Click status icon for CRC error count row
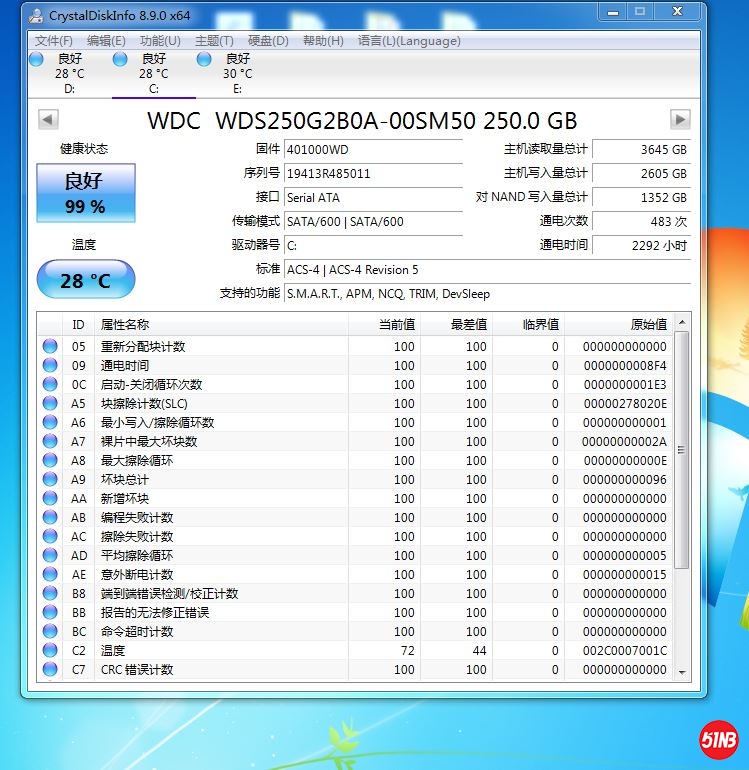This screenshot has width=749, height=770. pyautogui.click(x=50, y=670)
